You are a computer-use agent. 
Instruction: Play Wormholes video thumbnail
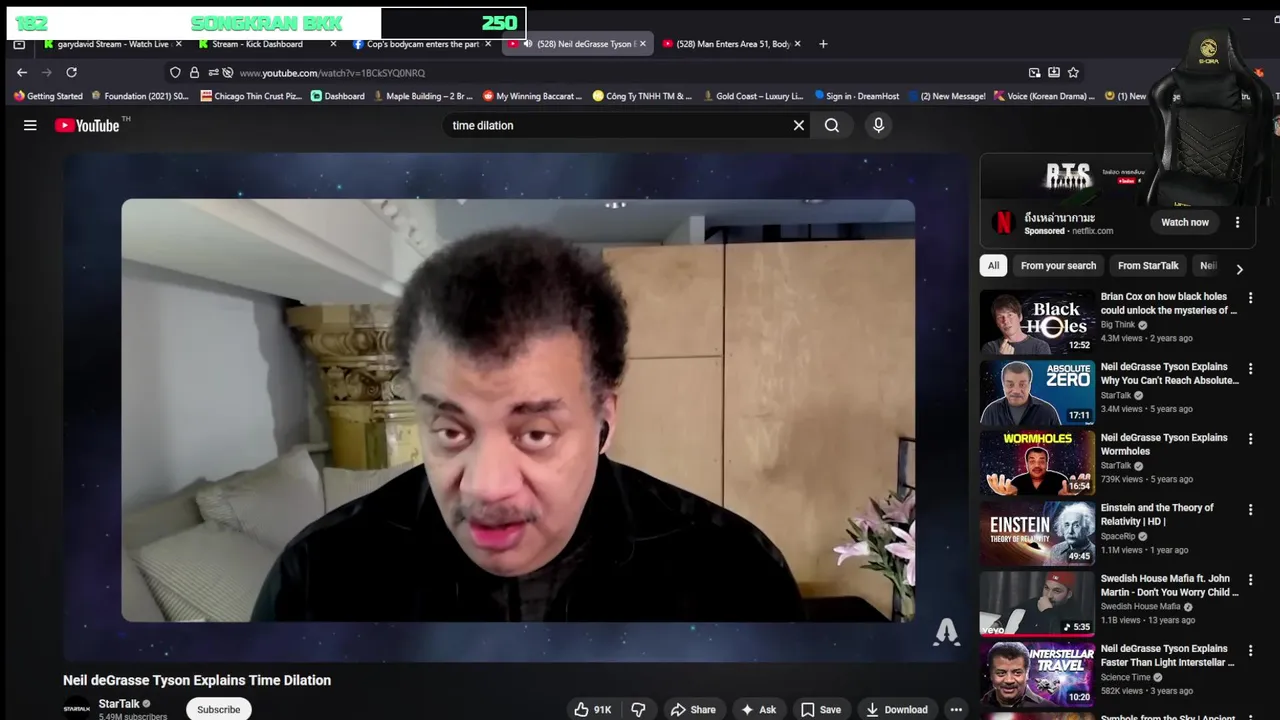[x=1037, y=463]
